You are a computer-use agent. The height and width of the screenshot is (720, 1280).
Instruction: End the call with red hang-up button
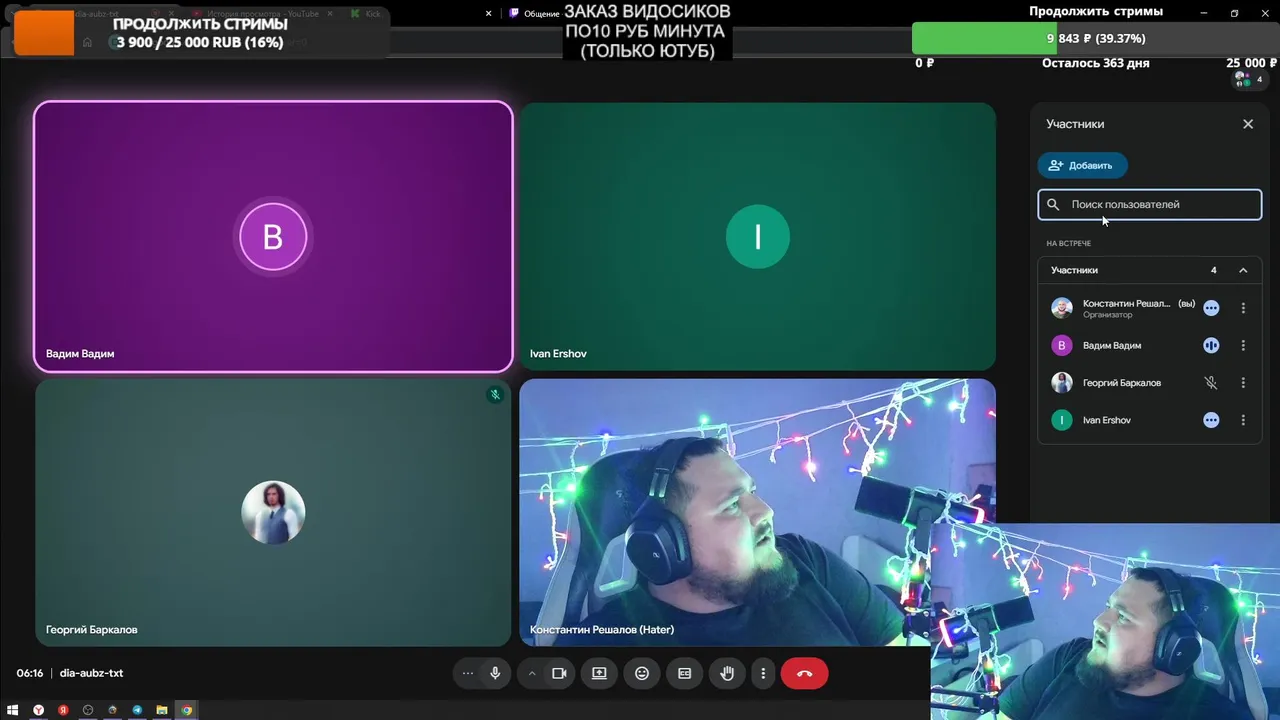[x=805, y=674]
